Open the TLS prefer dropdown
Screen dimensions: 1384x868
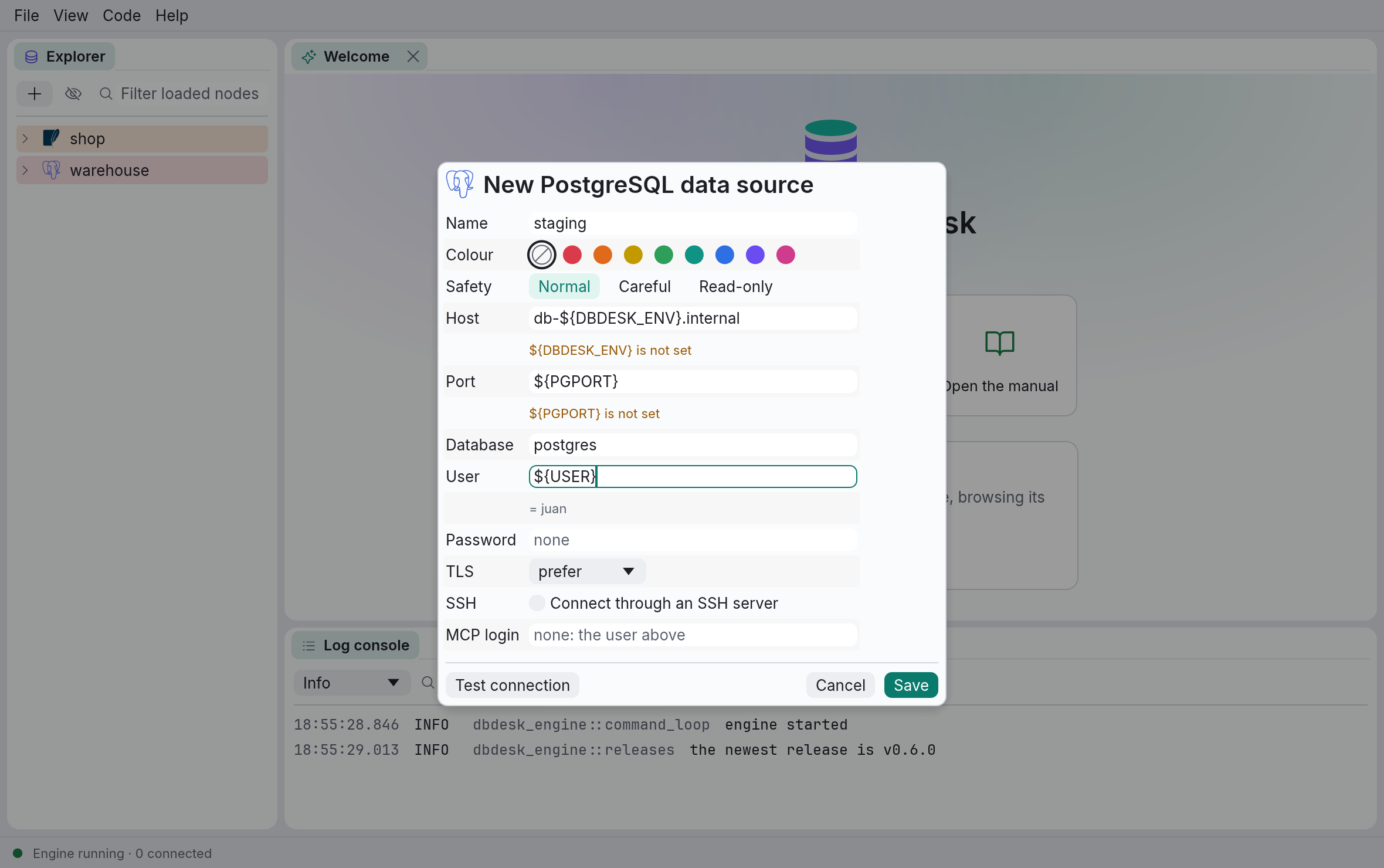pos(587,571)
